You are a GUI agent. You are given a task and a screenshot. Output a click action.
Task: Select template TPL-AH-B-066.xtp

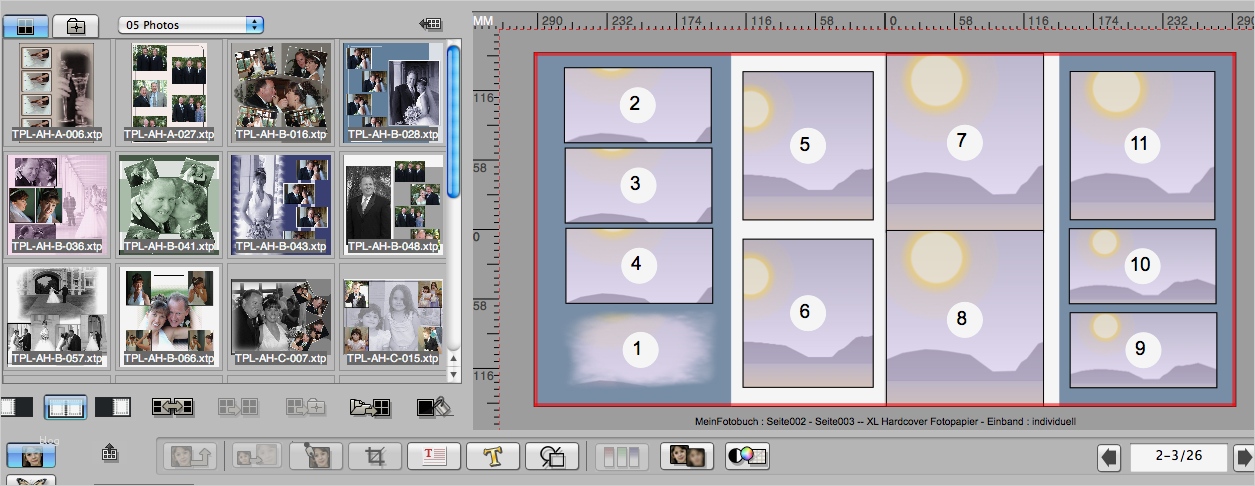pyautogui.click(x=169, y=315)
